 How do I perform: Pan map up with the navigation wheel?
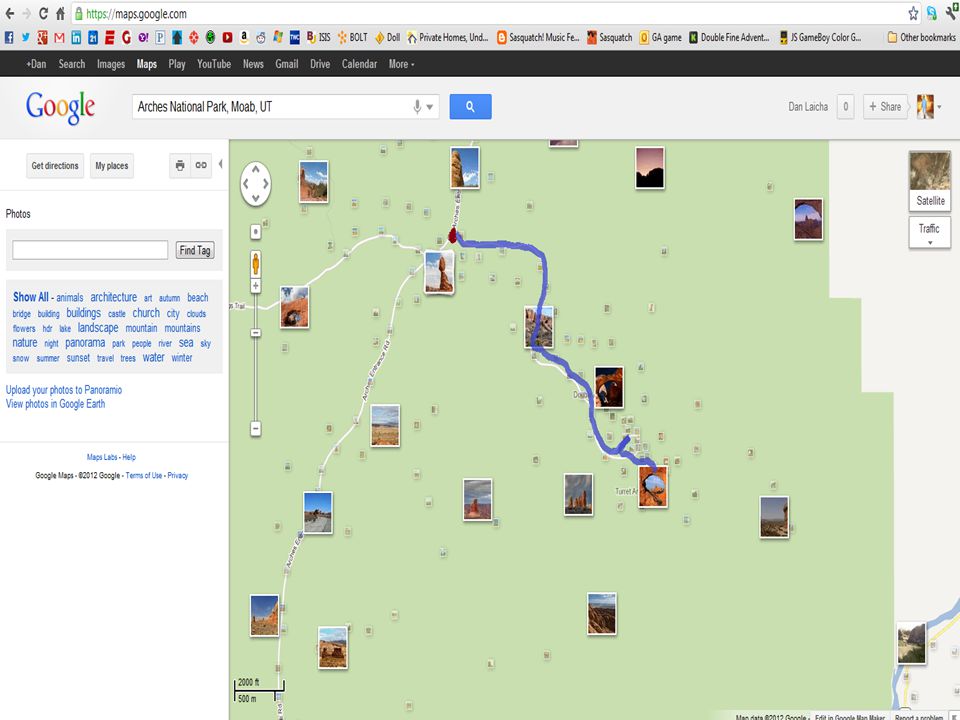(255, 169)
